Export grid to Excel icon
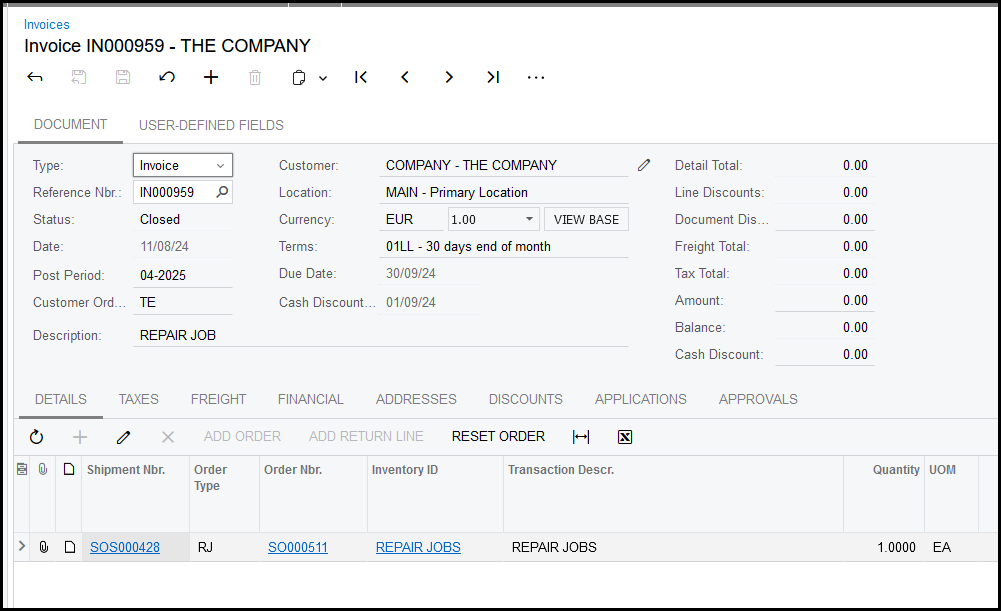The width and height of the screenshot is (1001, 611). click(625, 437)
